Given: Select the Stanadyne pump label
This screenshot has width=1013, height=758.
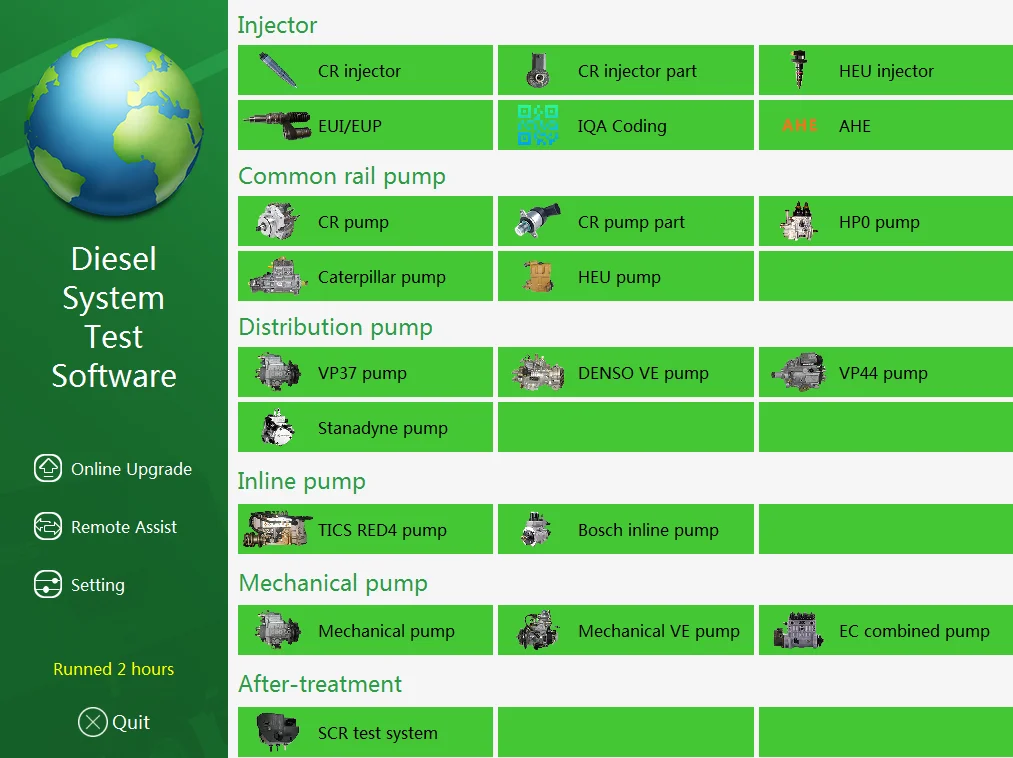Looking at the screenshot, I should pyautogui.click(x=382, y=428).
